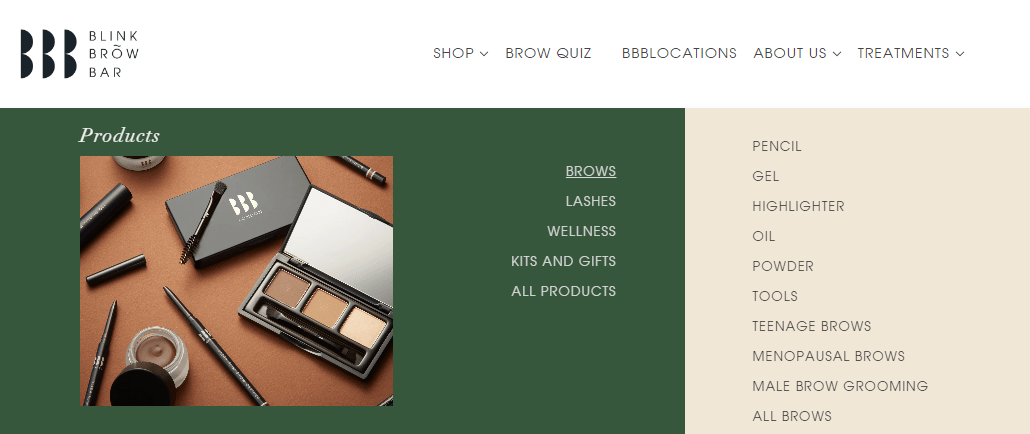Choose Oil in the brow submenu
This screenshot has height=434, width=1030.
[763, 236]
